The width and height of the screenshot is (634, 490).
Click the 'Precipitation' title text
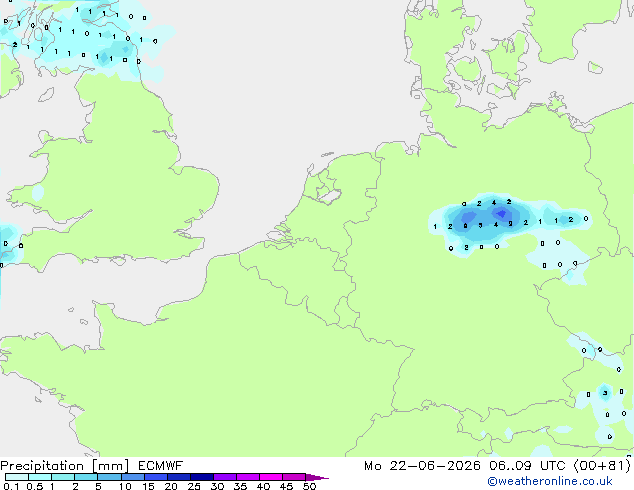42,466
